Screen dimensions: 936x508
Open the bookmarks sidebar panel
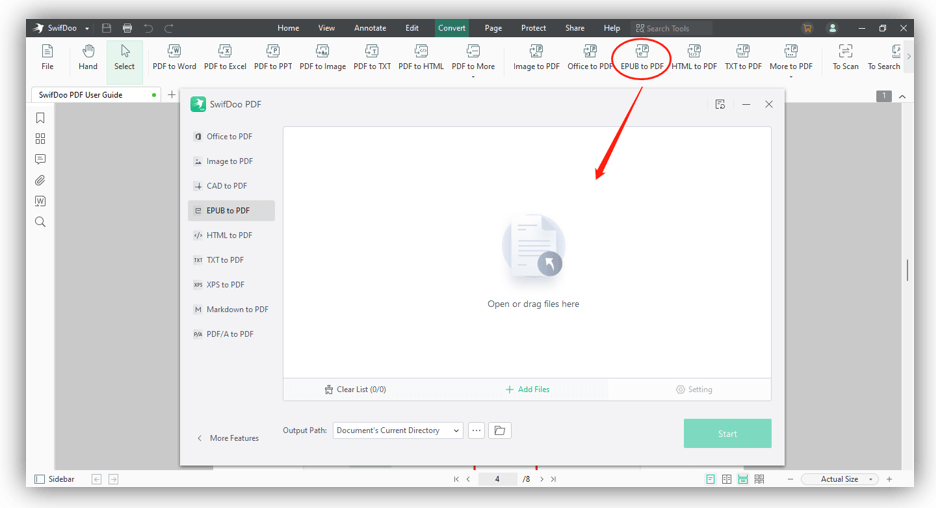(40, 118)
